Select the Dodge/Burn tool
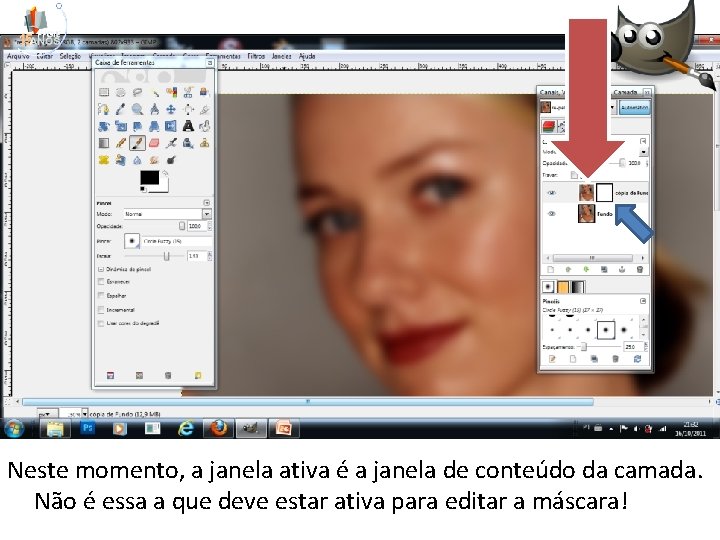This screenshot has height=540, width=720. click(171, 160)
